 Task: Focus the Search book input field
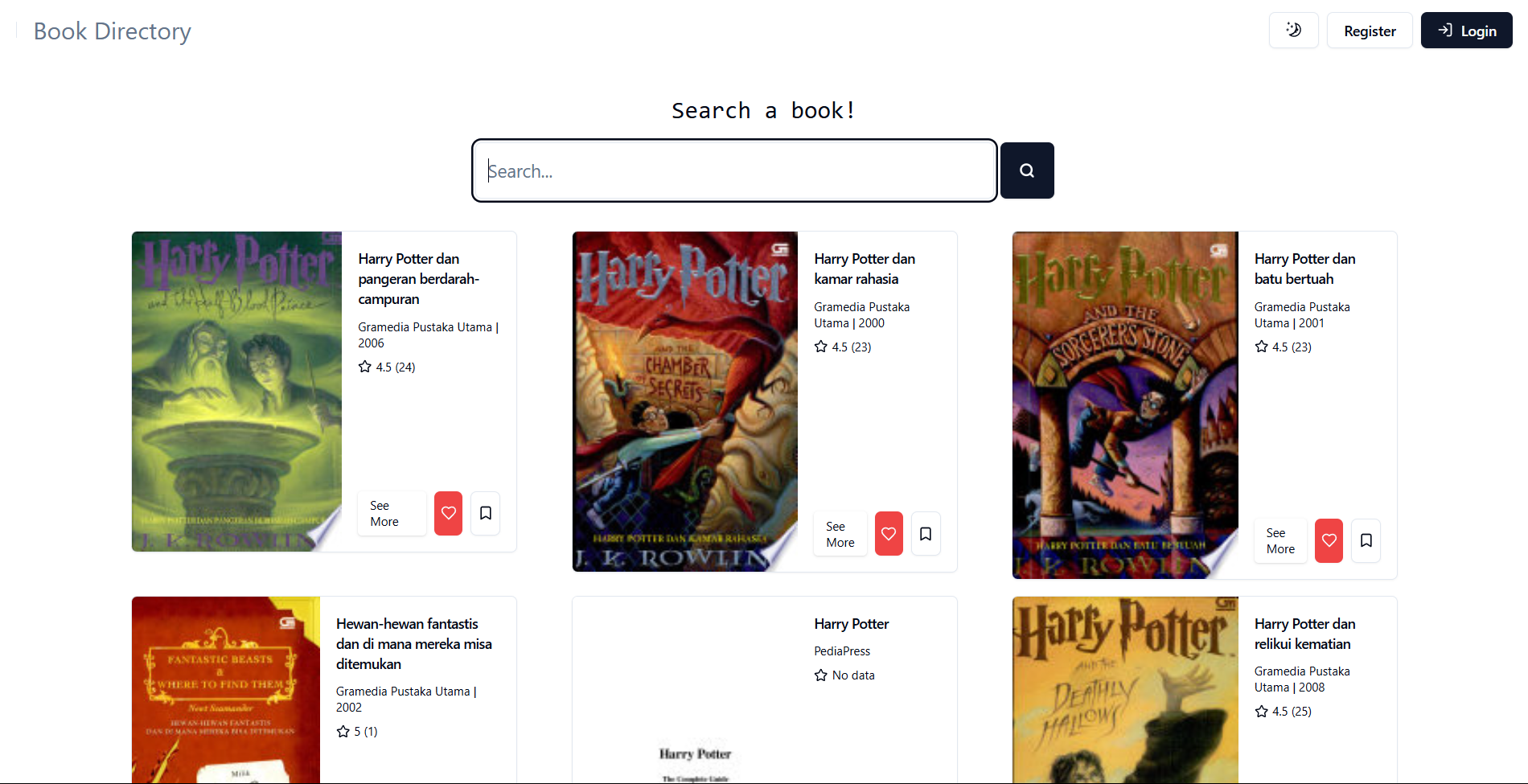(x=734, y=170)
